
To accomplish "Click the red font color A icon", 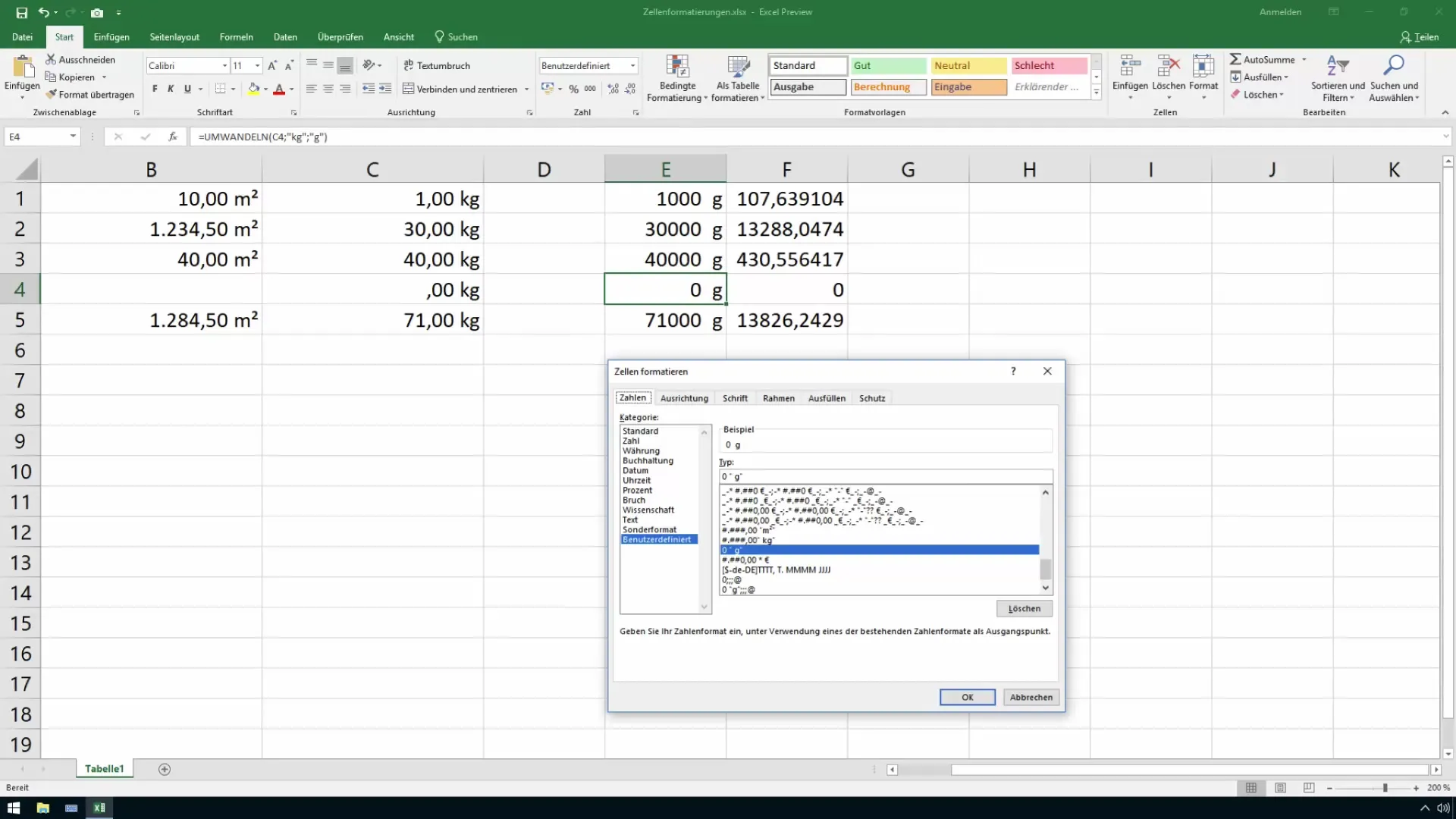I will point(279,89).
